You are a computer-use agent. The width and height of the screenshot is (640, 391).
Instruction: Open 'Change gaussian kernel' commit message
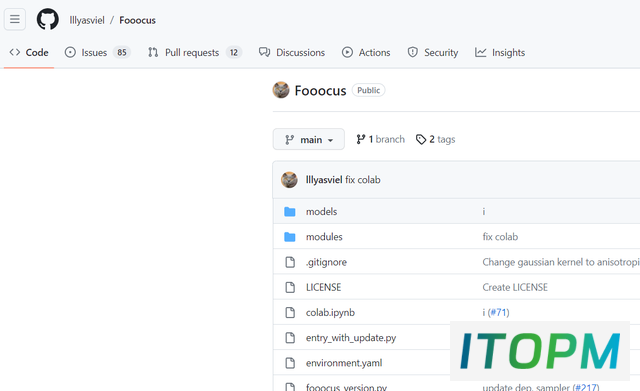pyautogui.click(x=561, y=262)
